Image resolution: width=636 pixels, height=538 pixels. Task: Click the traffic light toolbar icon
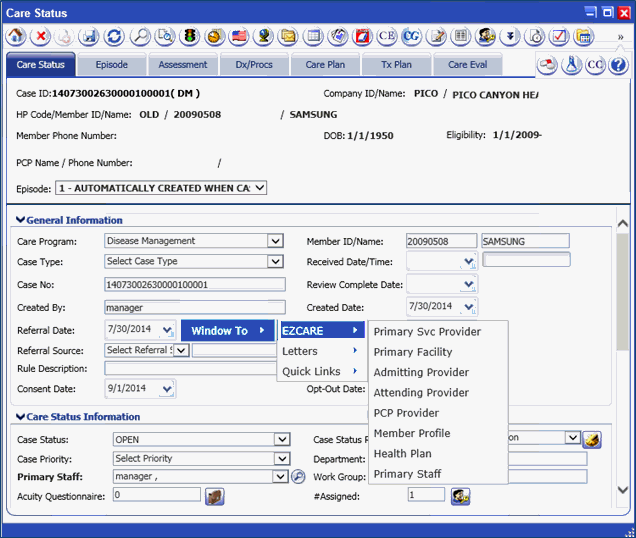tap(189, 37)
